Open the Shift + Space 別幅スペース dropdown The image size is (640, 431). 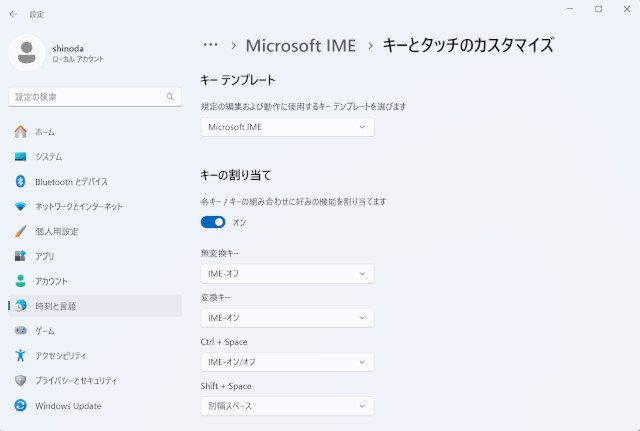click(287, 406)
